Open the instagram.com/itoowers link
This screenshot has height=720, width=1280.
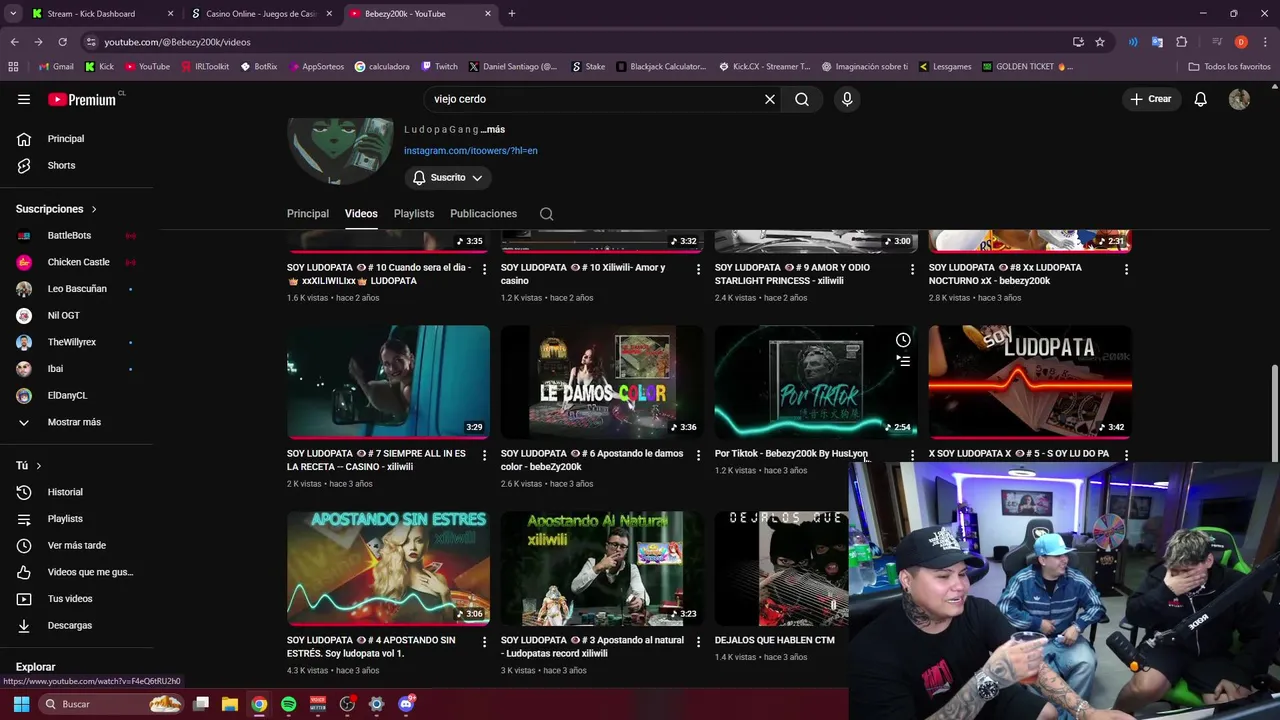pos(471,151)
